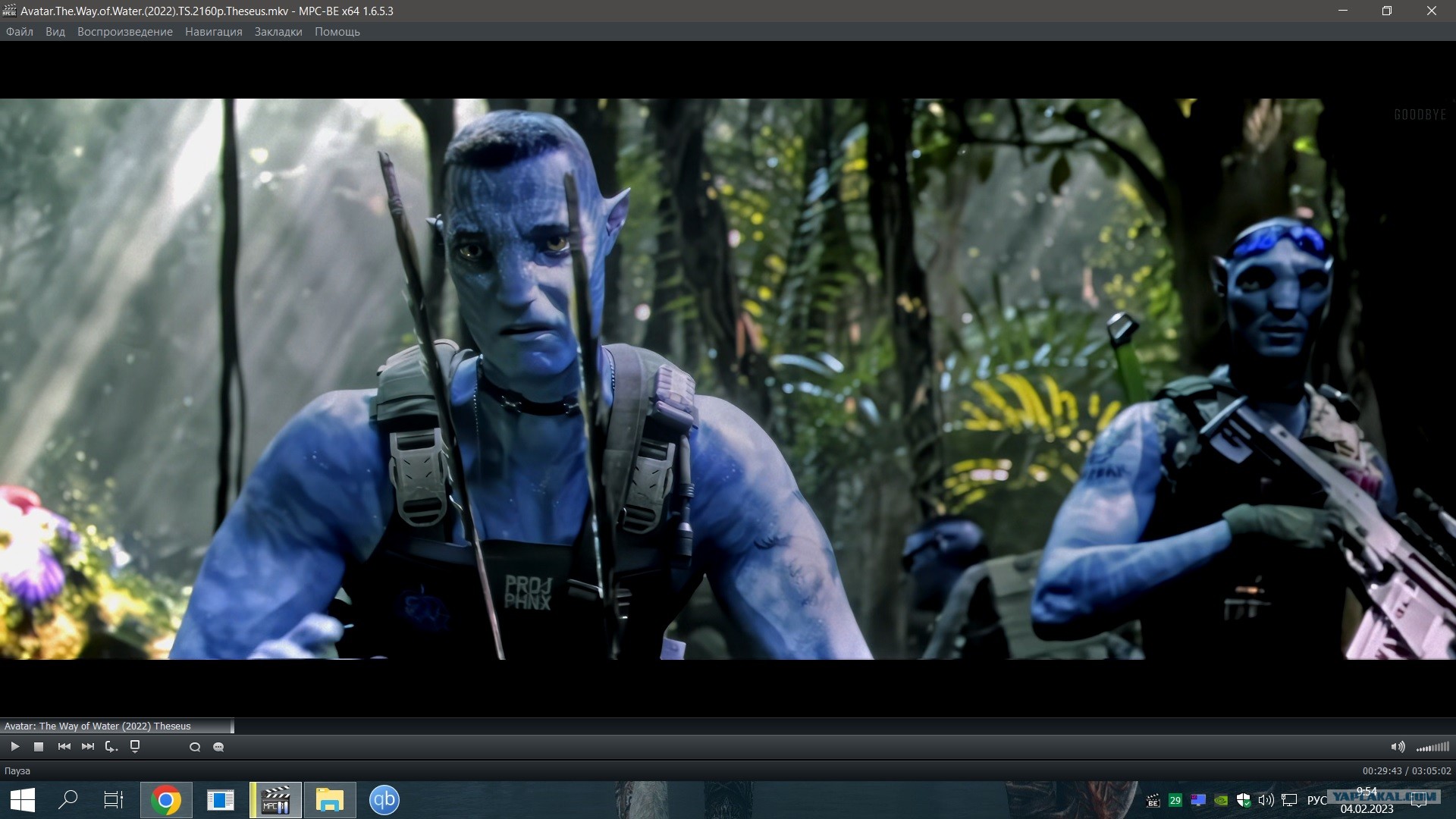
Task: Open the Навигация menu
Action: pos(214,32)
